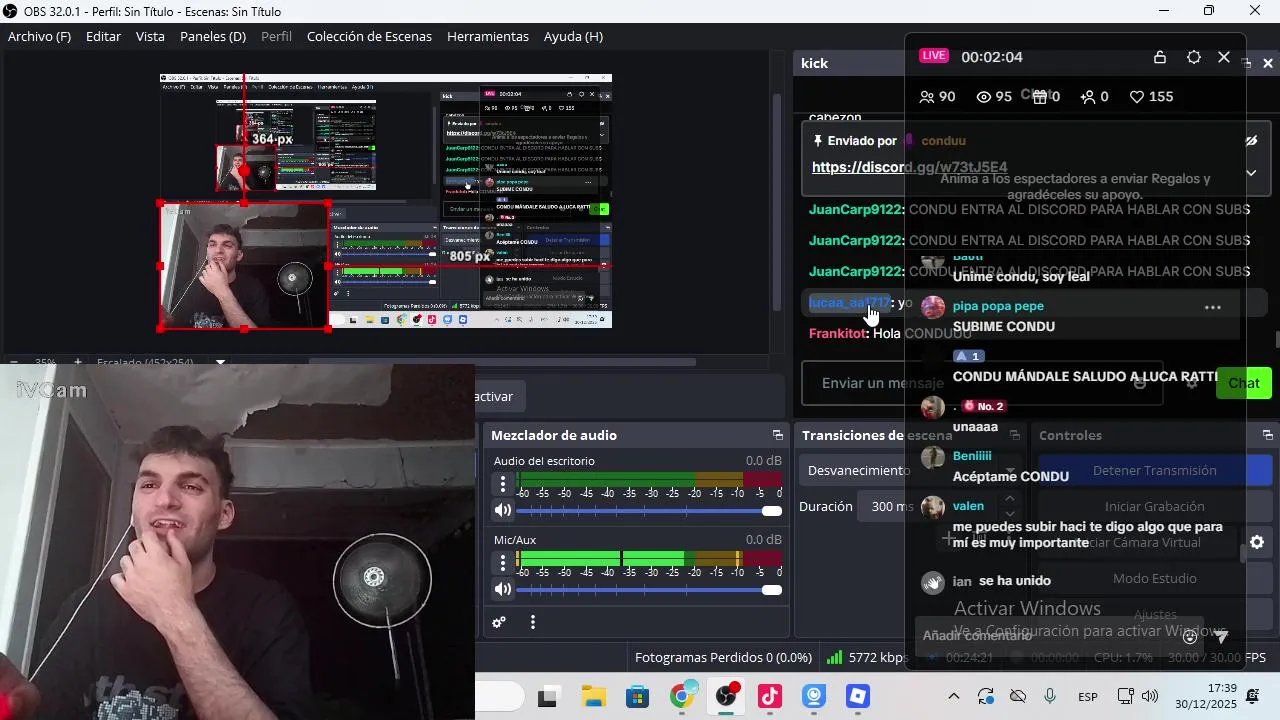Open the Paneles (D) menu
The image size is (1280, 720).
click(213, 36)
